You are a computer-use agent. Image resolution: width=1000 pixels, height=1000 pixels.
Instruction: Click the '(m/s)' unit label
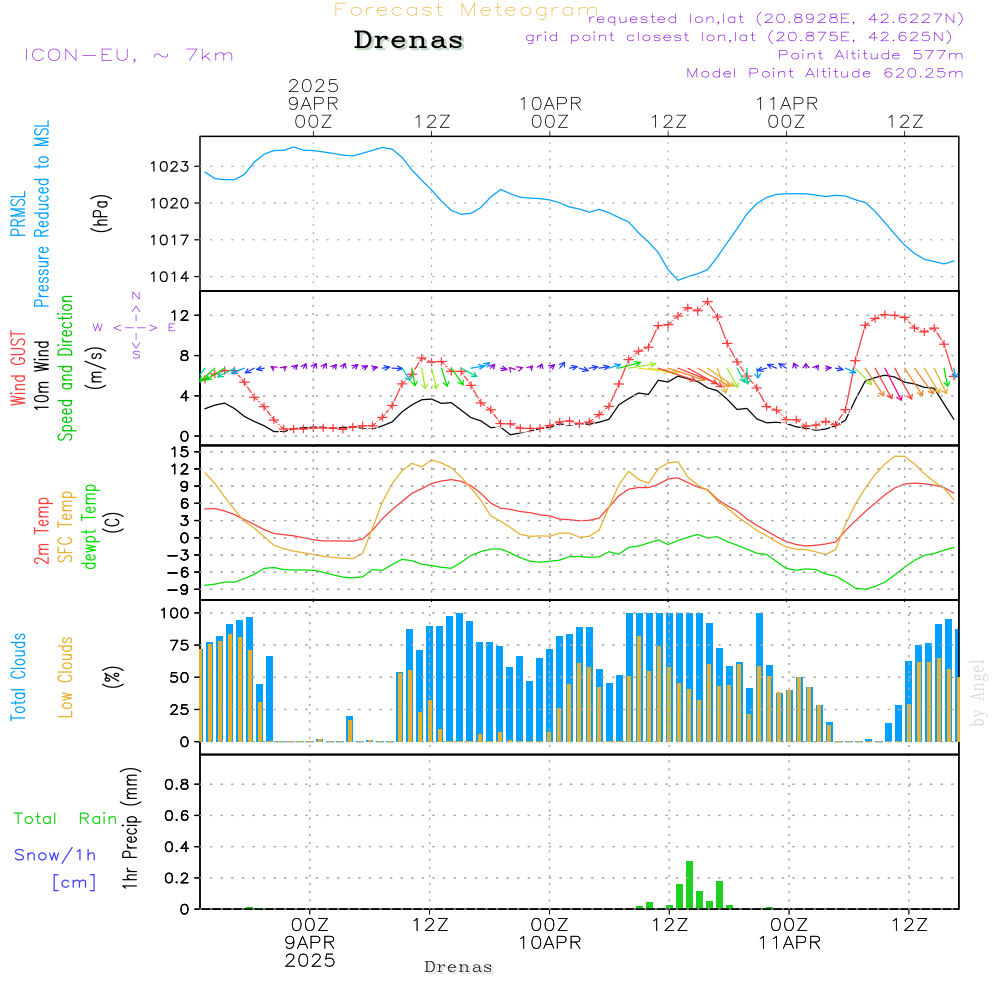(96, 368)
